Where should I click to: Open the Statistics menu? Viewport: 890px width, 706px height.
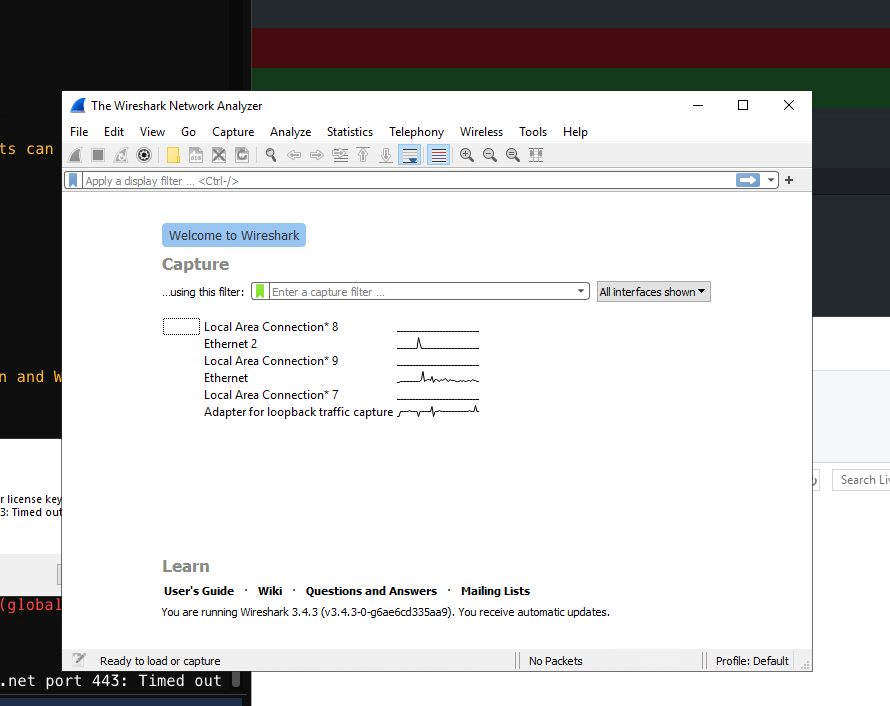tap(349, 132)
